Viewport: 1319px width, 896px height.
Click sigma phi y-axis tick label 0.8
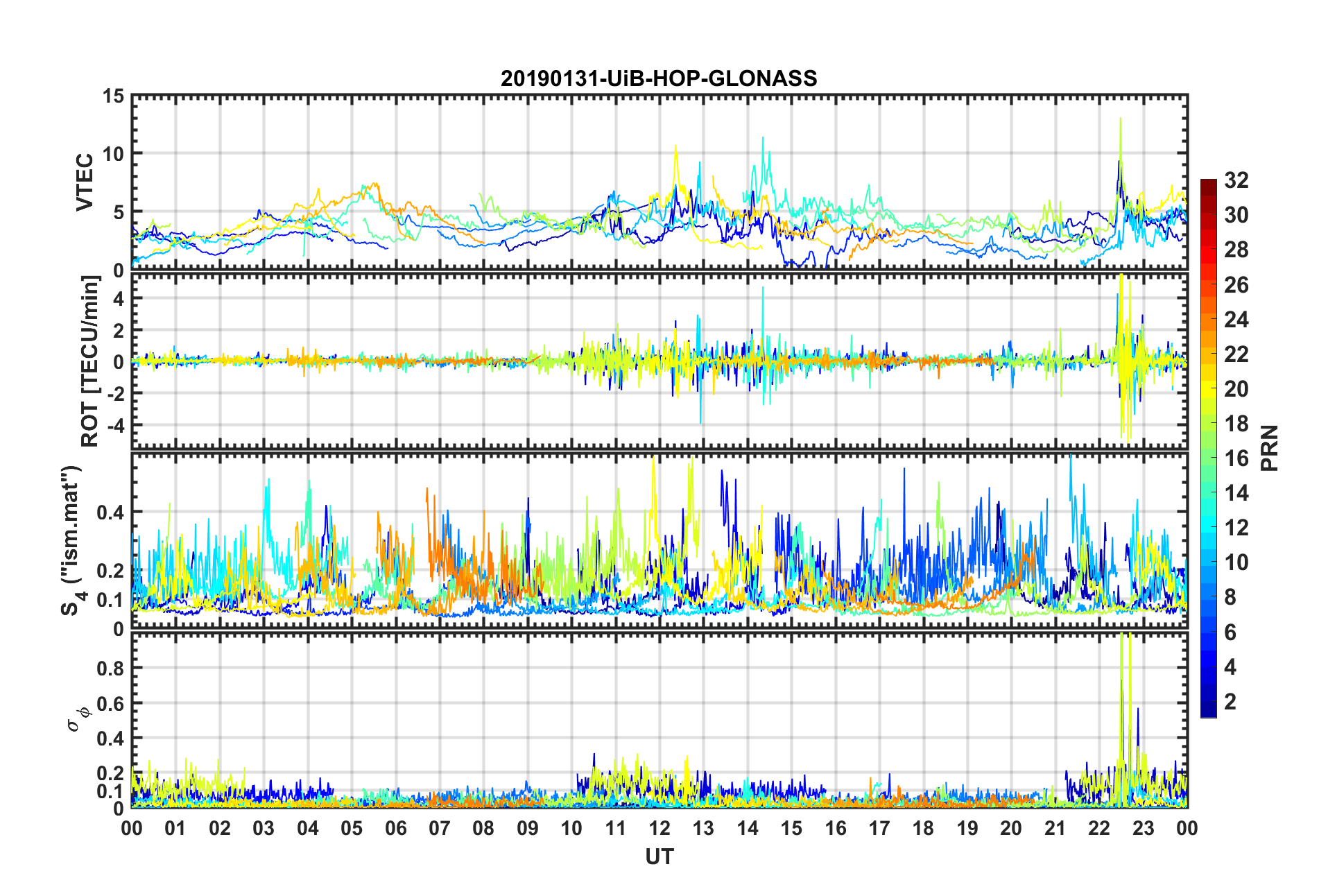pyautogui.click(x=110, y=669)
